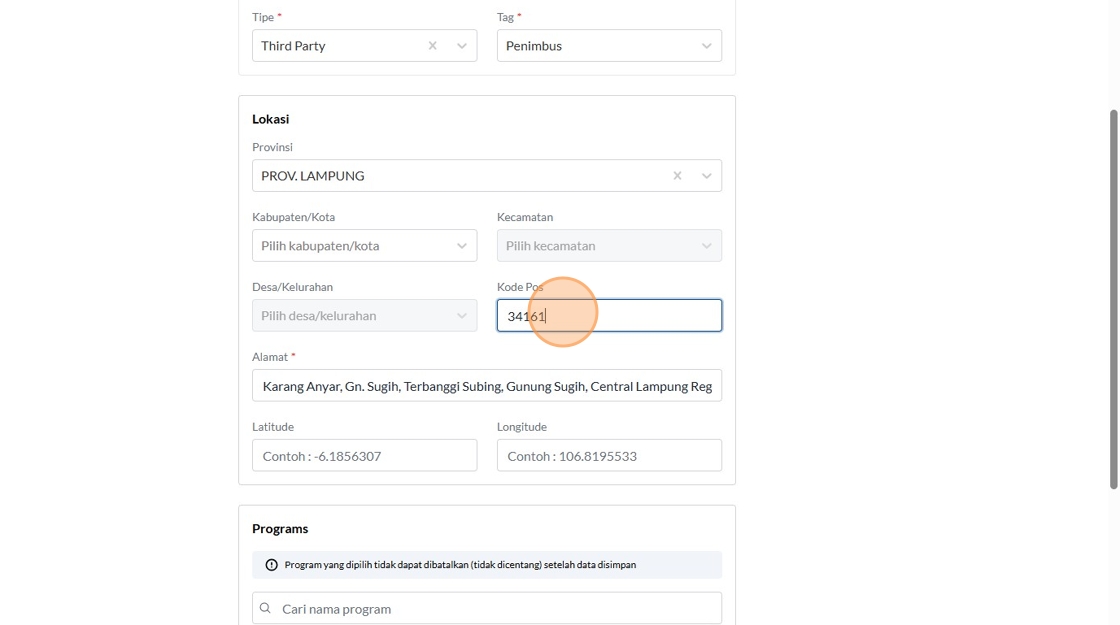
Task: Click the Programs section heading
Action: (x=280, y=528)
